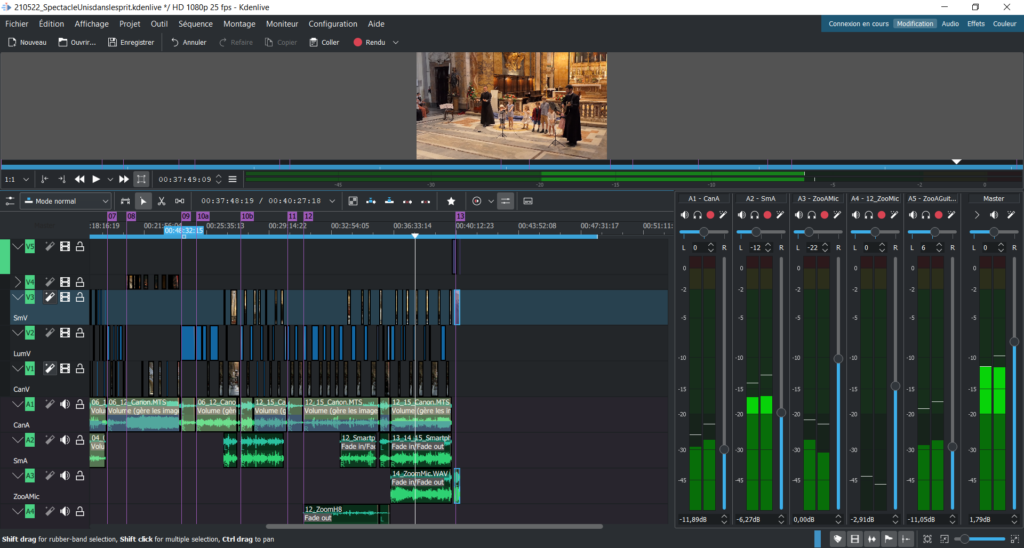
Task: Adjust the A2 - SmA volume fader
Action: coord(781,413)
